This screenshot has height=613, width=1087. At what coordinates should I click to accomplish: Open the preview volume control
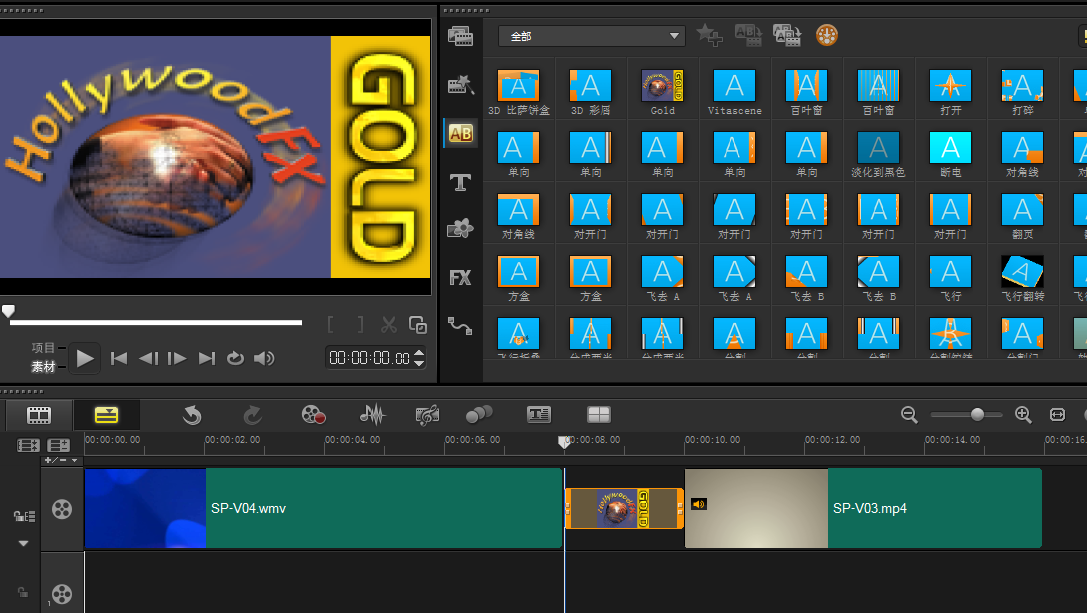(264, 359)
